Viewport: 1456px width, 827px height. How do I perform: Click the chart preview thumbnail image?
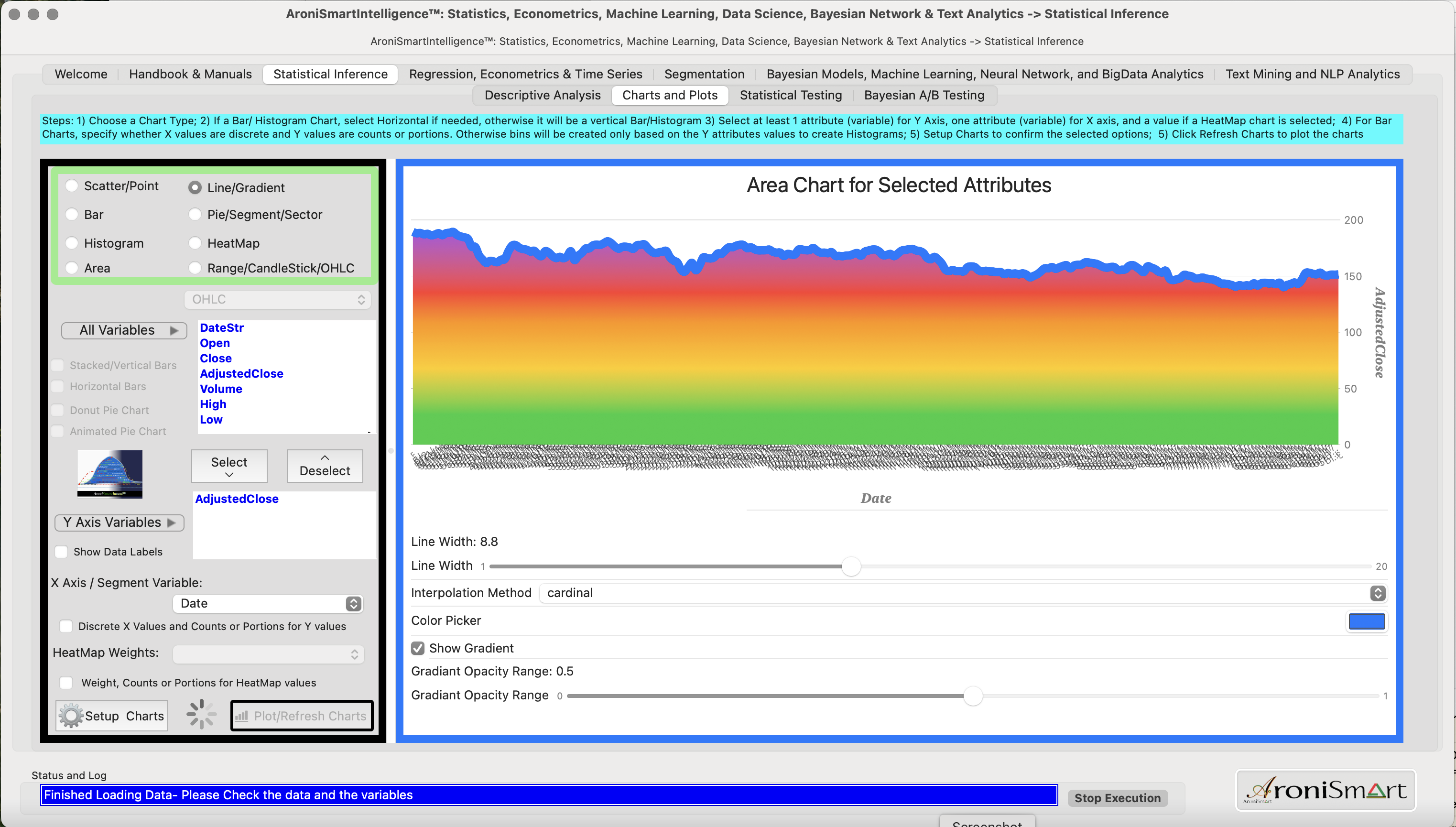[x=110, y=474]
